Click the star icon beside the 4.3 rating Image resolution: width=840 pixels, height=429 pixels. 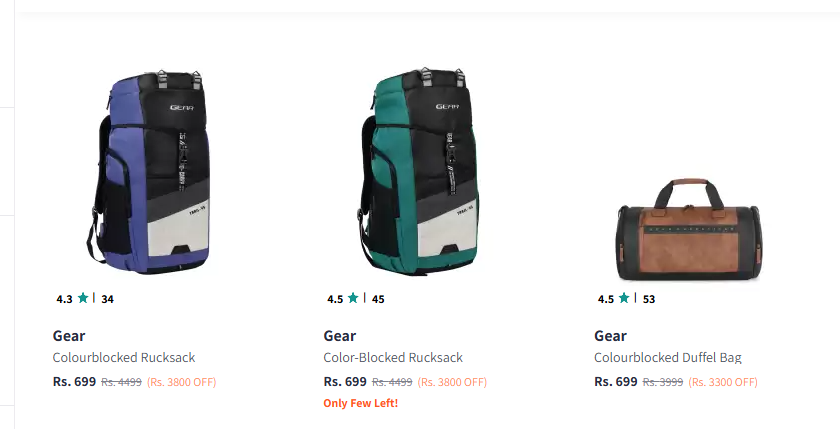click(x=83, y=298)
